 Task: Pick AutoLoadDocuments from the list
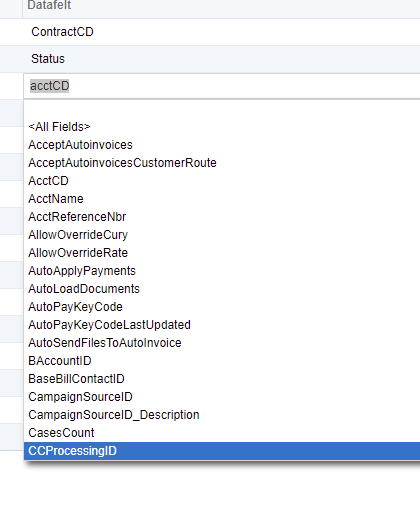pos(222,289)
